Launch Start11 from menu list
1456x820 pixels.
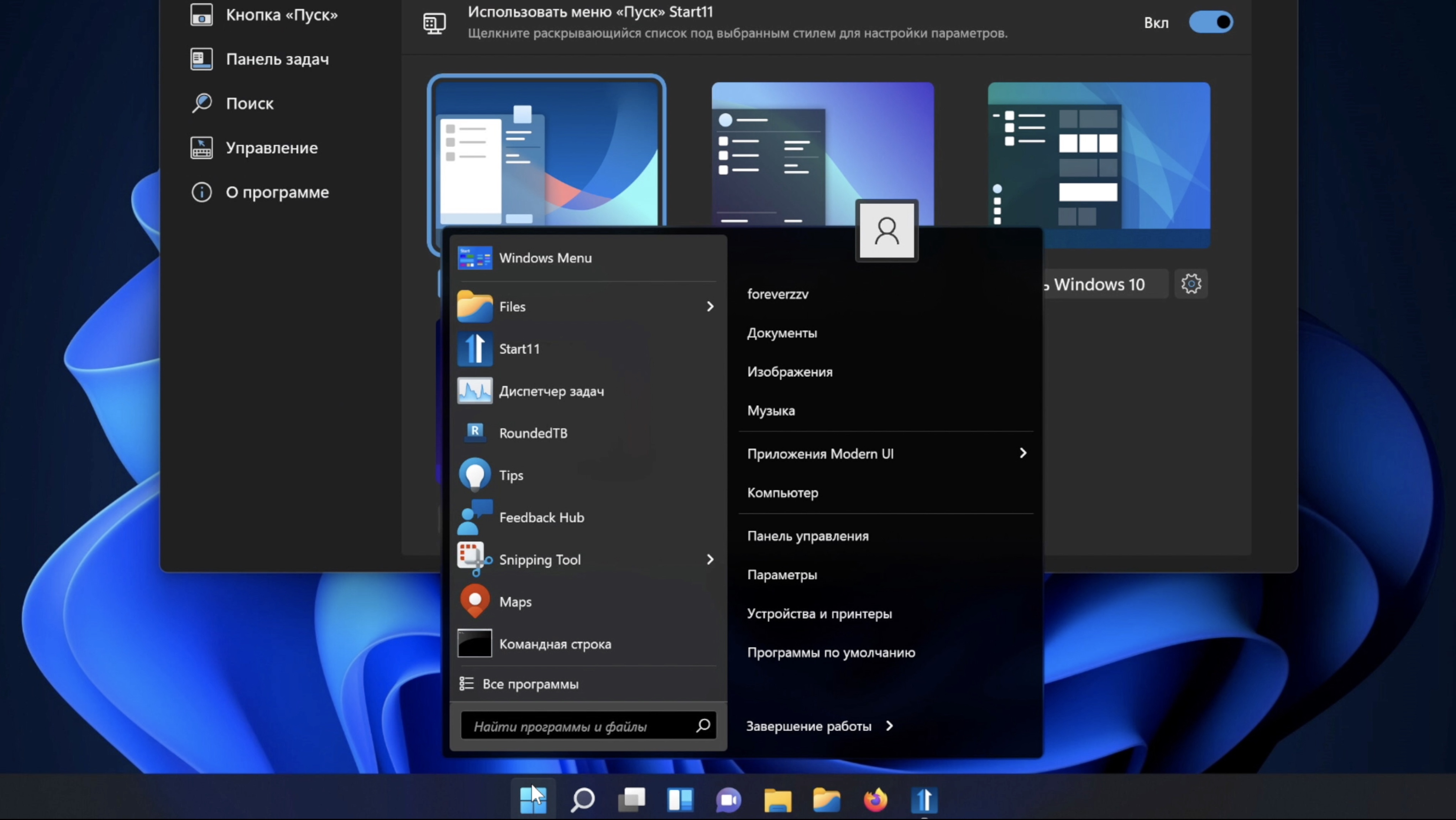coord(519,348)
